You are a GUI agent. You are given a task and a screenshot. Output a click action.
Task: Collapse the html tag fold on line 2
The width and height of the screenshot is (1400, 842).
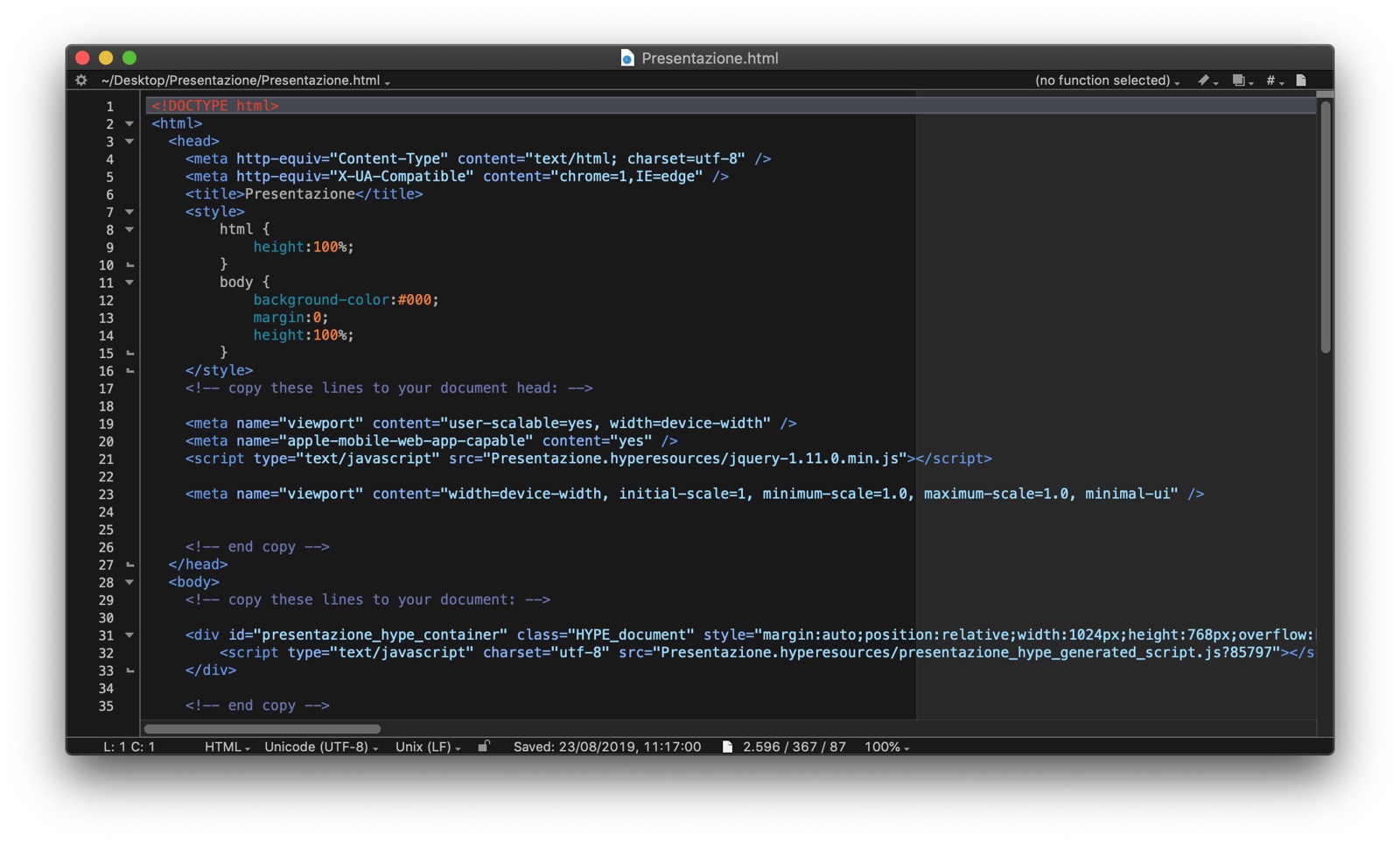(129, 123)
